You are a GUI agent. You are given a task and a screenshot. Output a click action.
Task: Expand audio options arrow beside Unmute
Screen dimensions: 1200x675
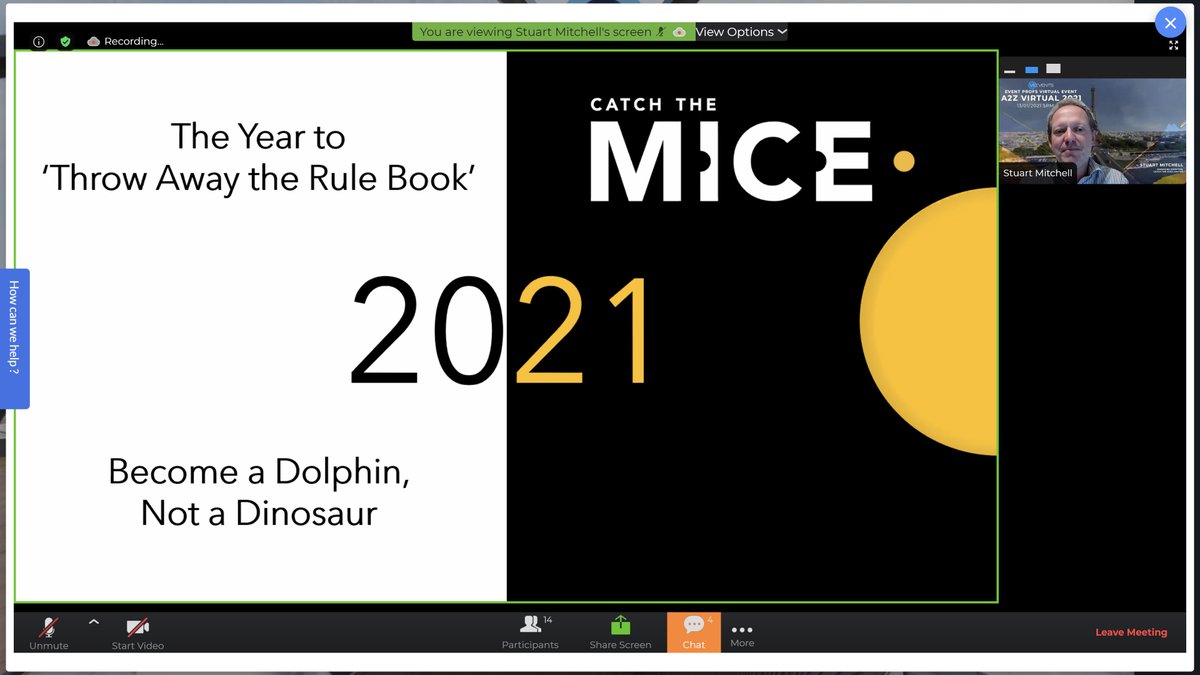[x=93, y=622]
